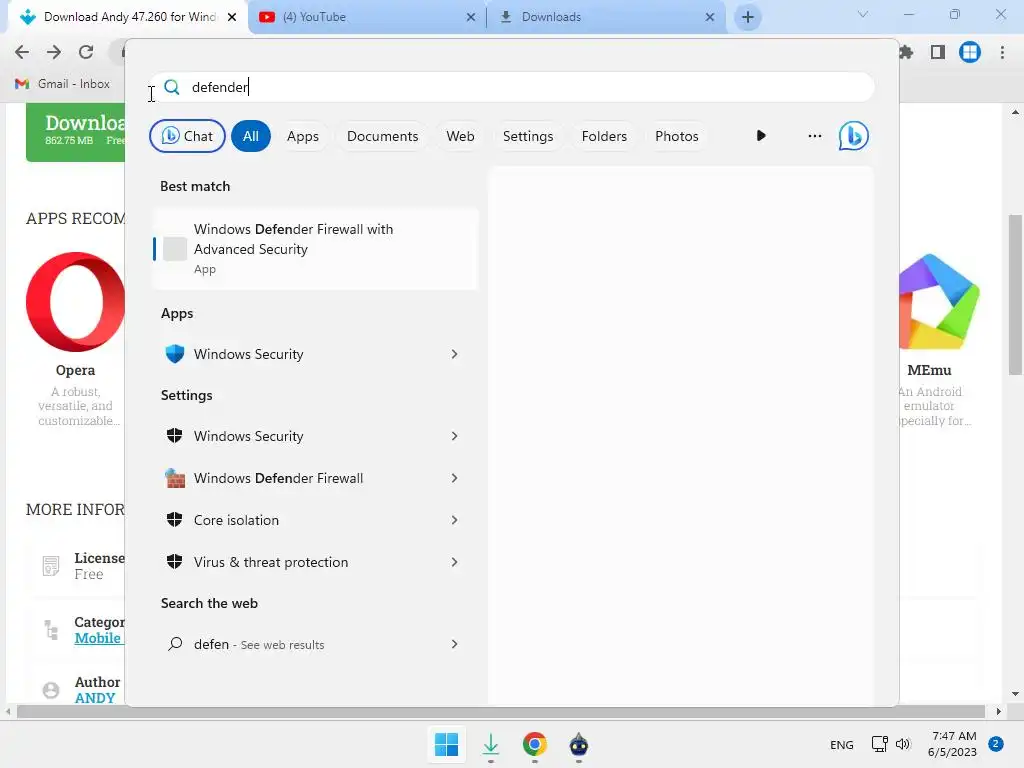Open Chrome three-dot menu
This screenshot has width=1024, height=768.
coord(1002,52)
